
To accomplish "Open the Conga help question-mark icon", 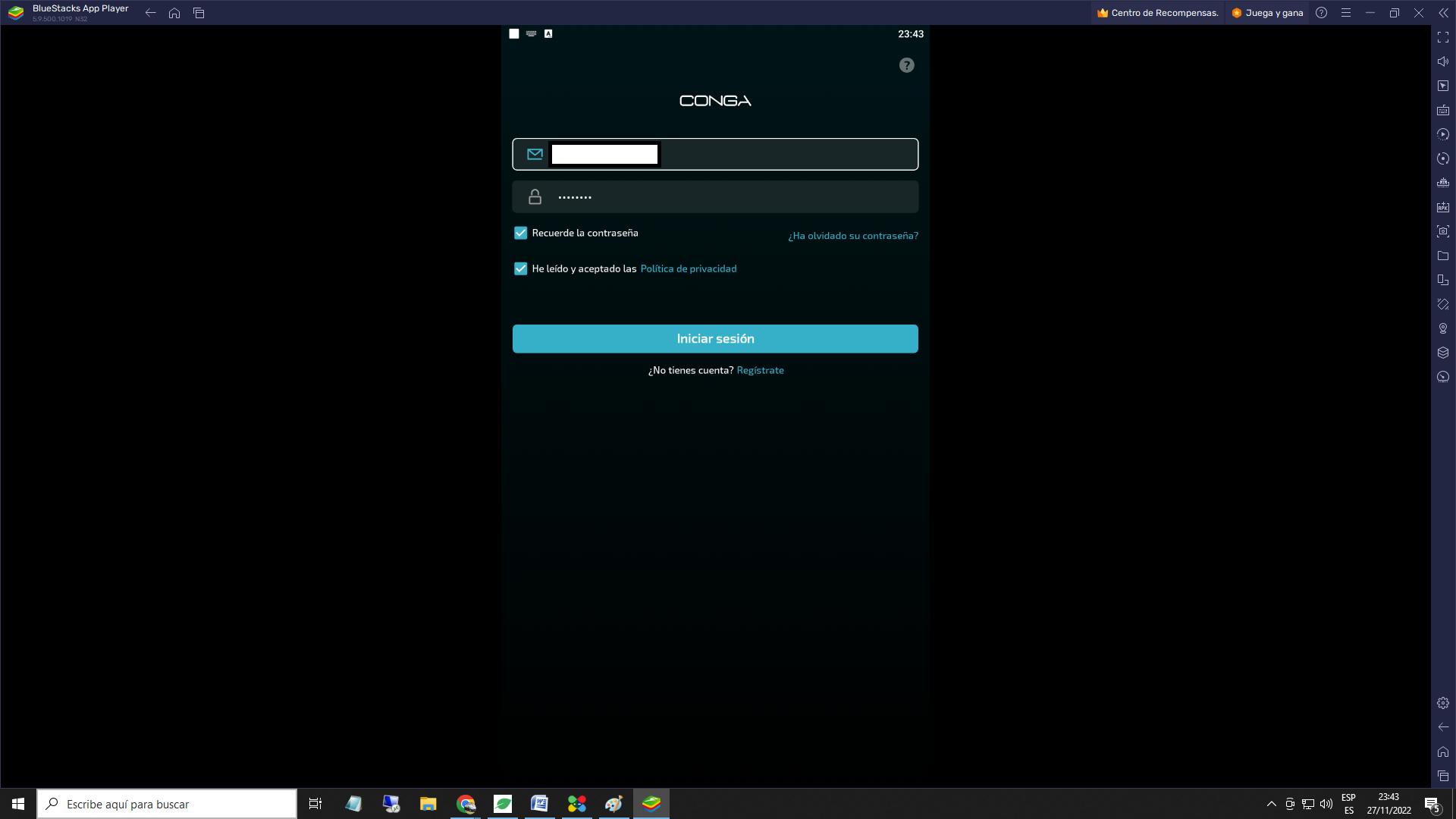I will pos(906,65).
